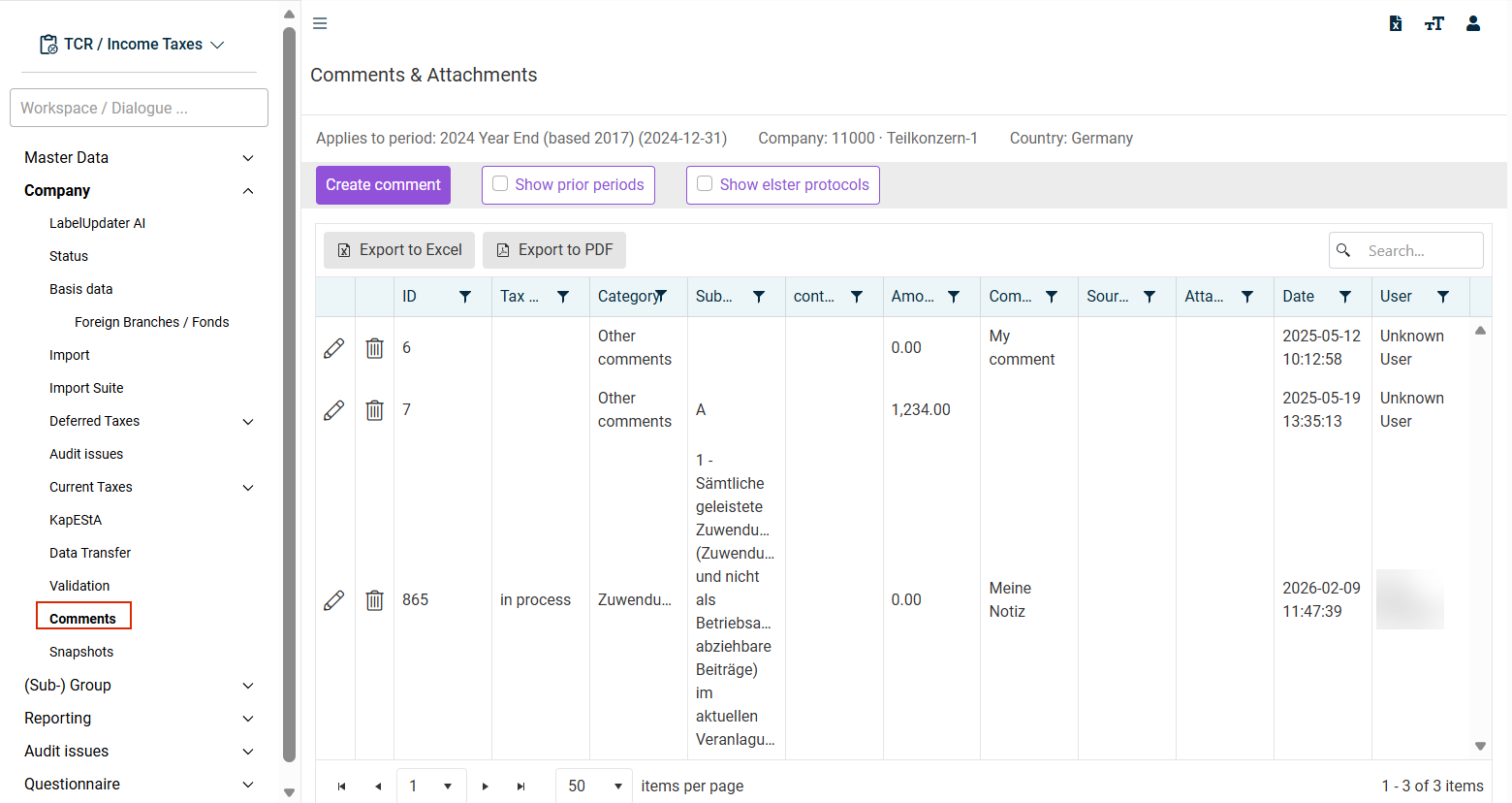Expand the Current Taxes submenu

pos(248,488)
